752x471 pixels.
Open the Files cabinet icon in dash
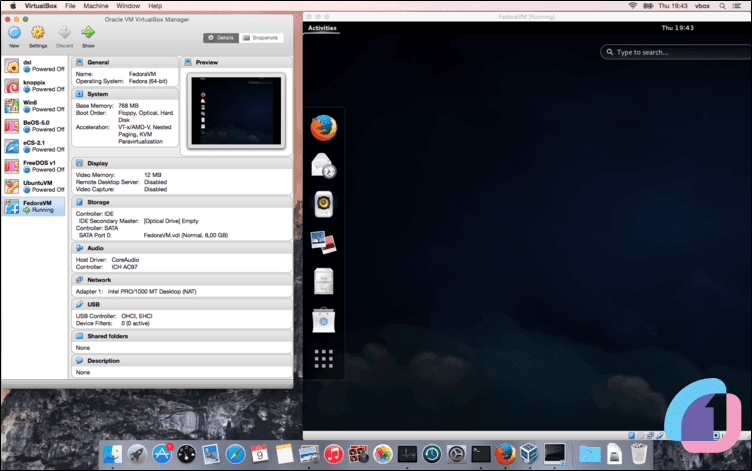[x=324, y=281]
